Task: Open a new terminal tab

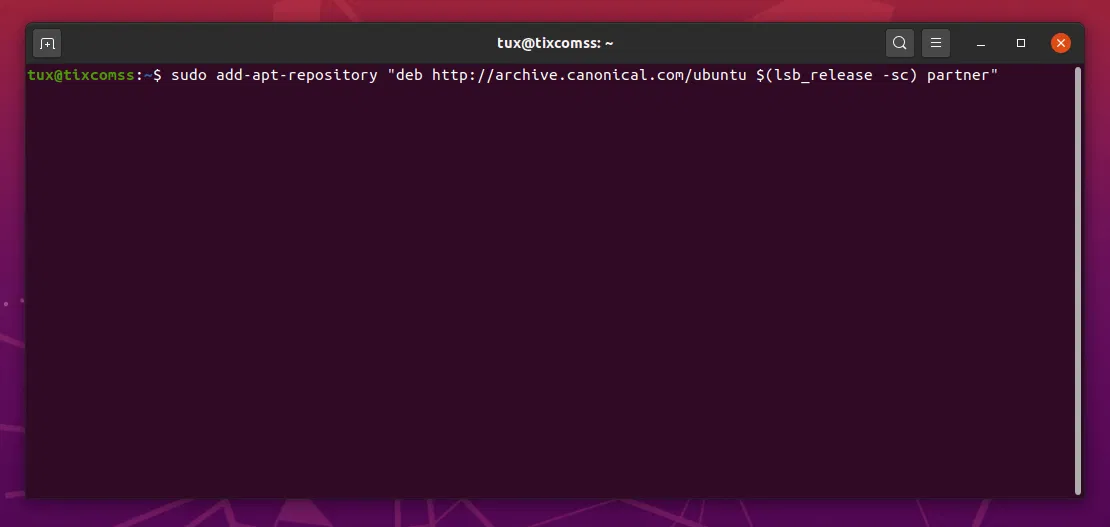Action: [47, 43]
